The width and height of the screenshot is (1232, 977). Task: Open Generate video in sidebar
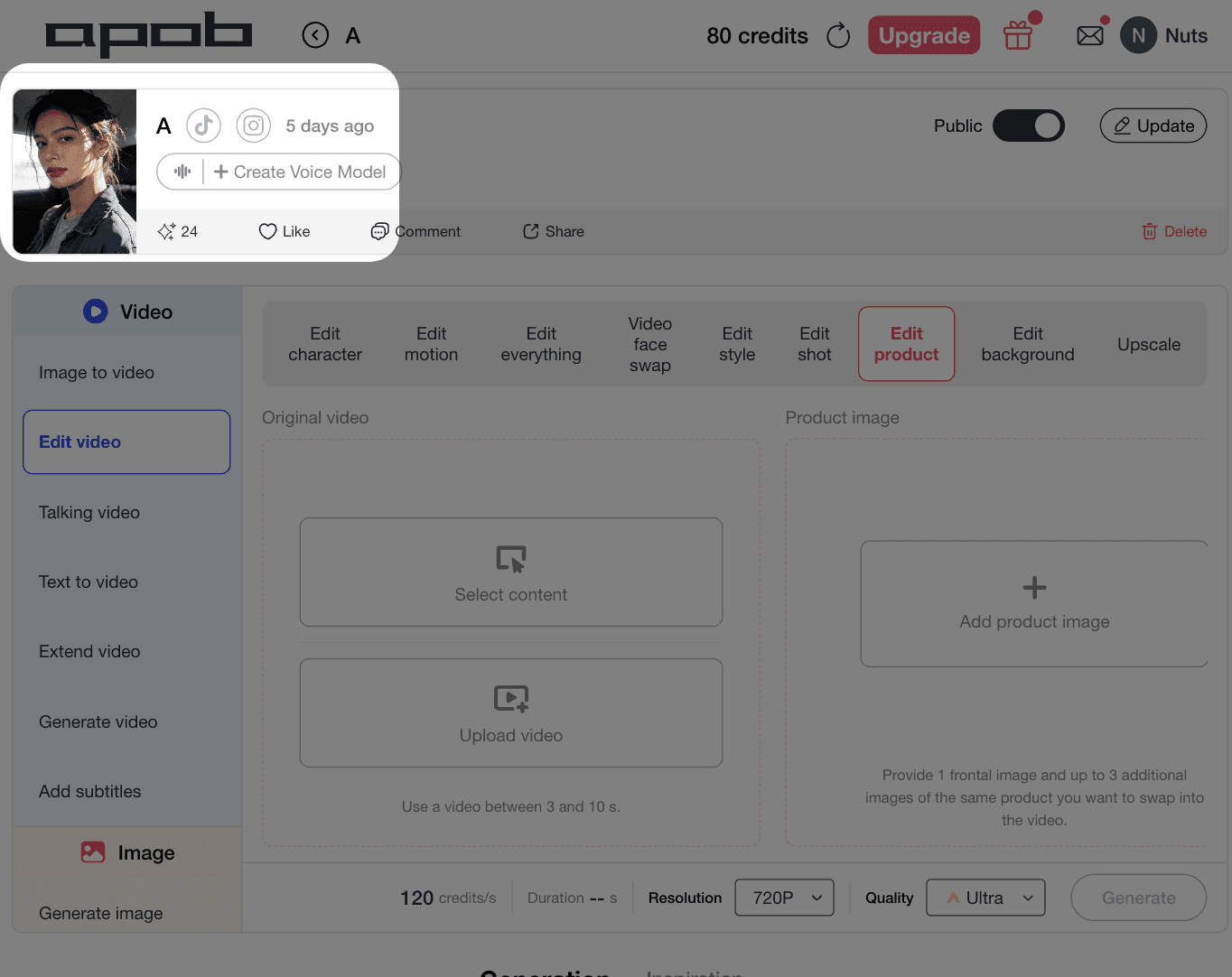click(126, 721)
